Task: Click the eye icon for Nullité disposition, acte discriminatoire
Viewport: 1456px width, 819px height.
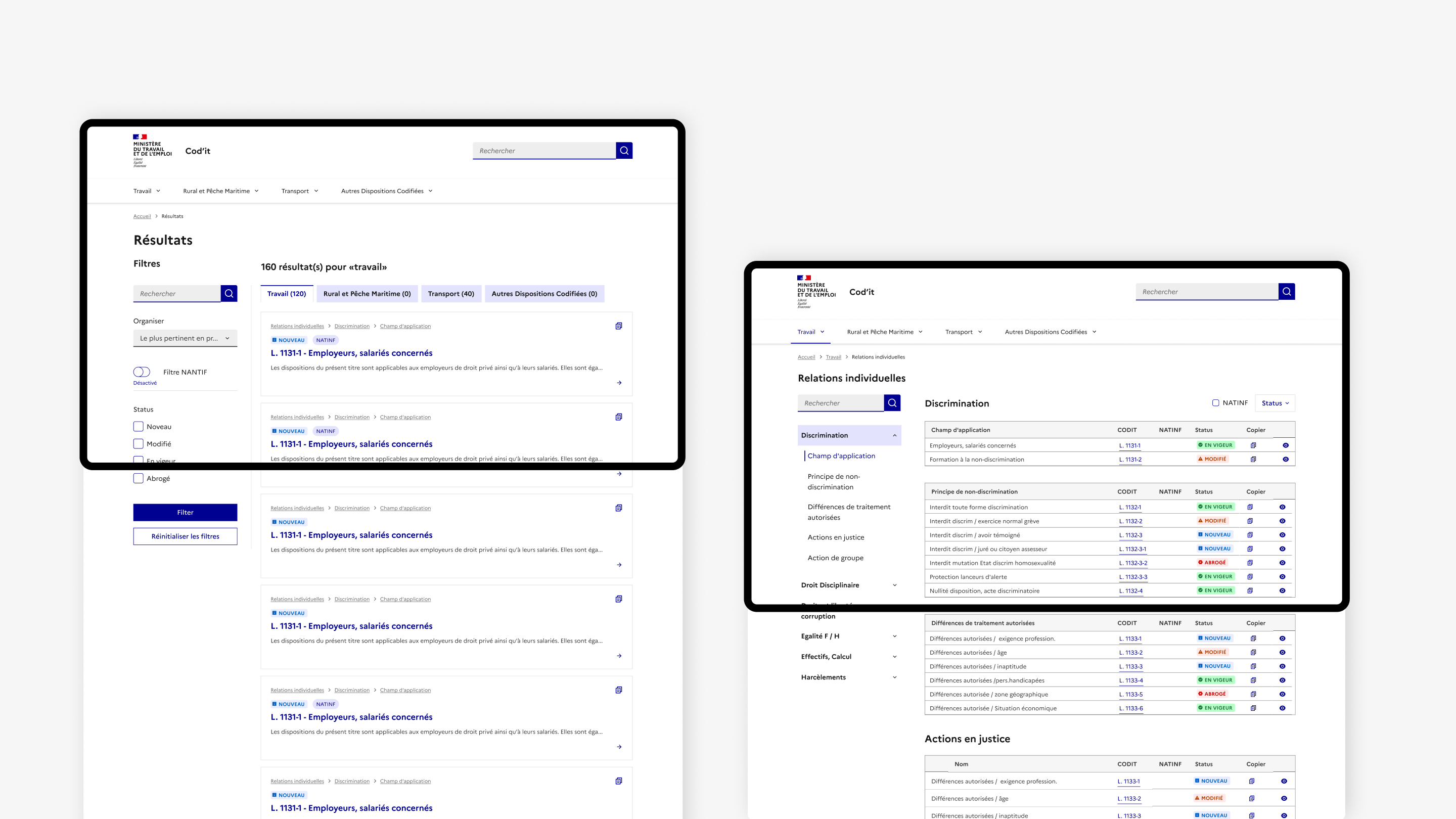Action: click(x=1282, y=590)
